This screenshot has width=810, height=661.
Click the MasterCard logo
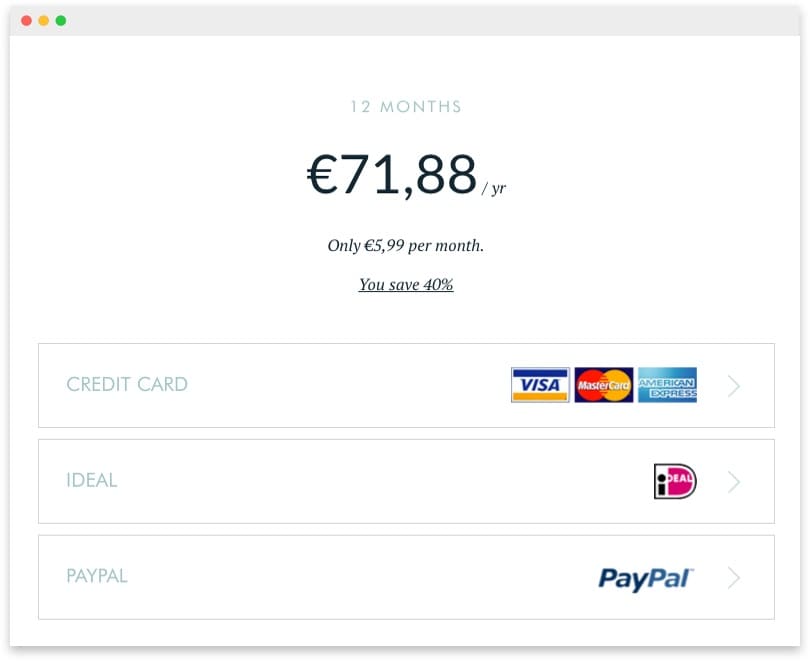click(603, 385)
